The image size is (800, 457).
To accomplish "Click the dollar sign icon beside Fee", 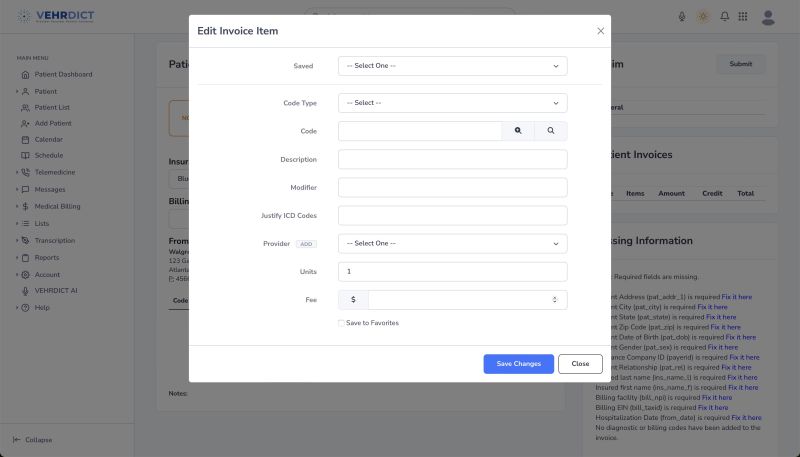I will [353, 300].
